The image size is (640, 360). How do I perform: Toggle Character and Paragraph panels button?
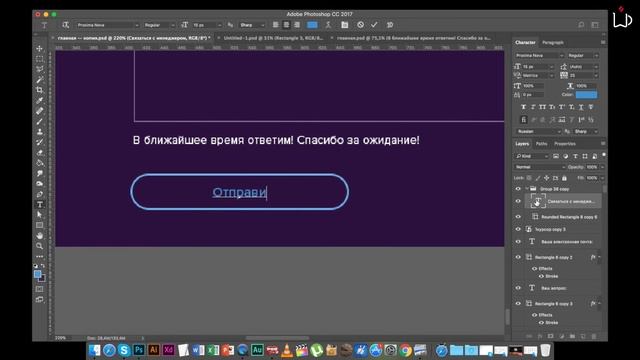click(x=344, y=25)
